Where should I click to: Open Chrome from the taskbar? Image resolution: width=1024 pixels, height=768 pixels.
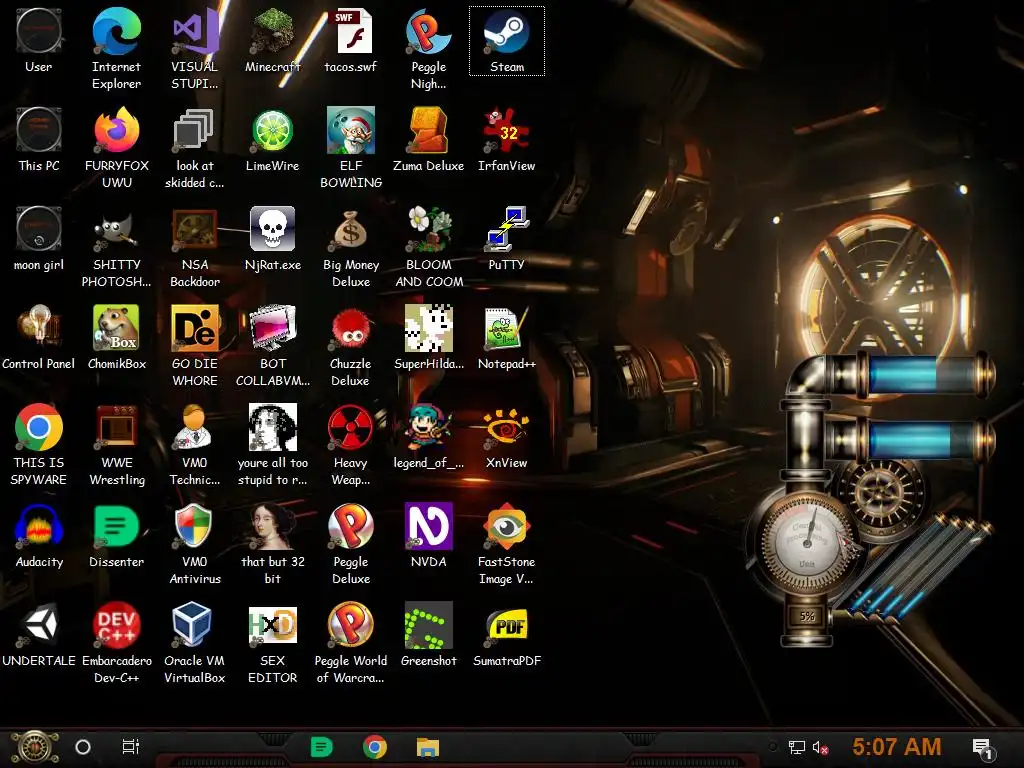coord(375,746)
